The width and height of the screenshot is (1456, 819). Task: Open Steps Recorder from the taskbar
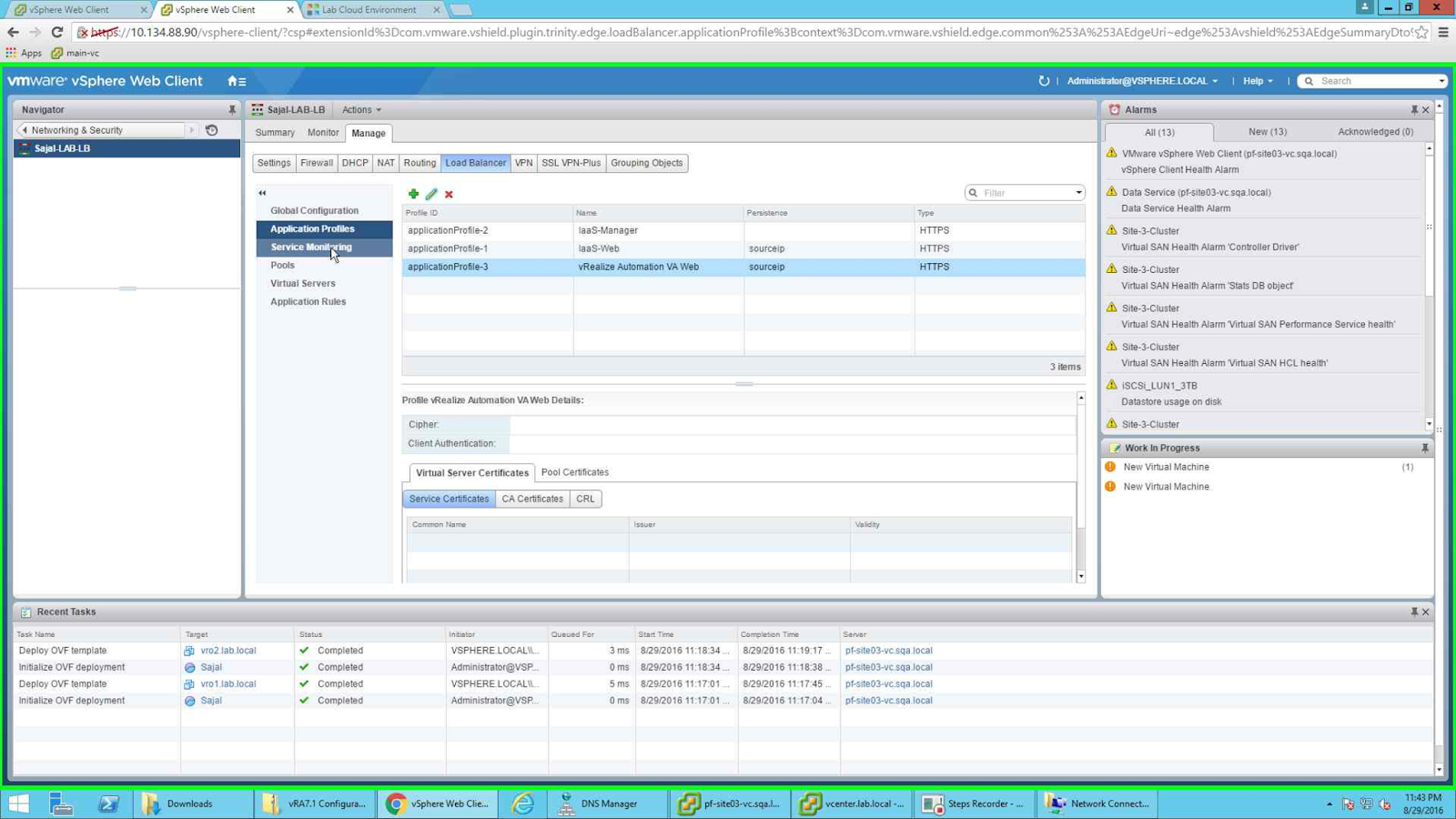pos(974,804)
